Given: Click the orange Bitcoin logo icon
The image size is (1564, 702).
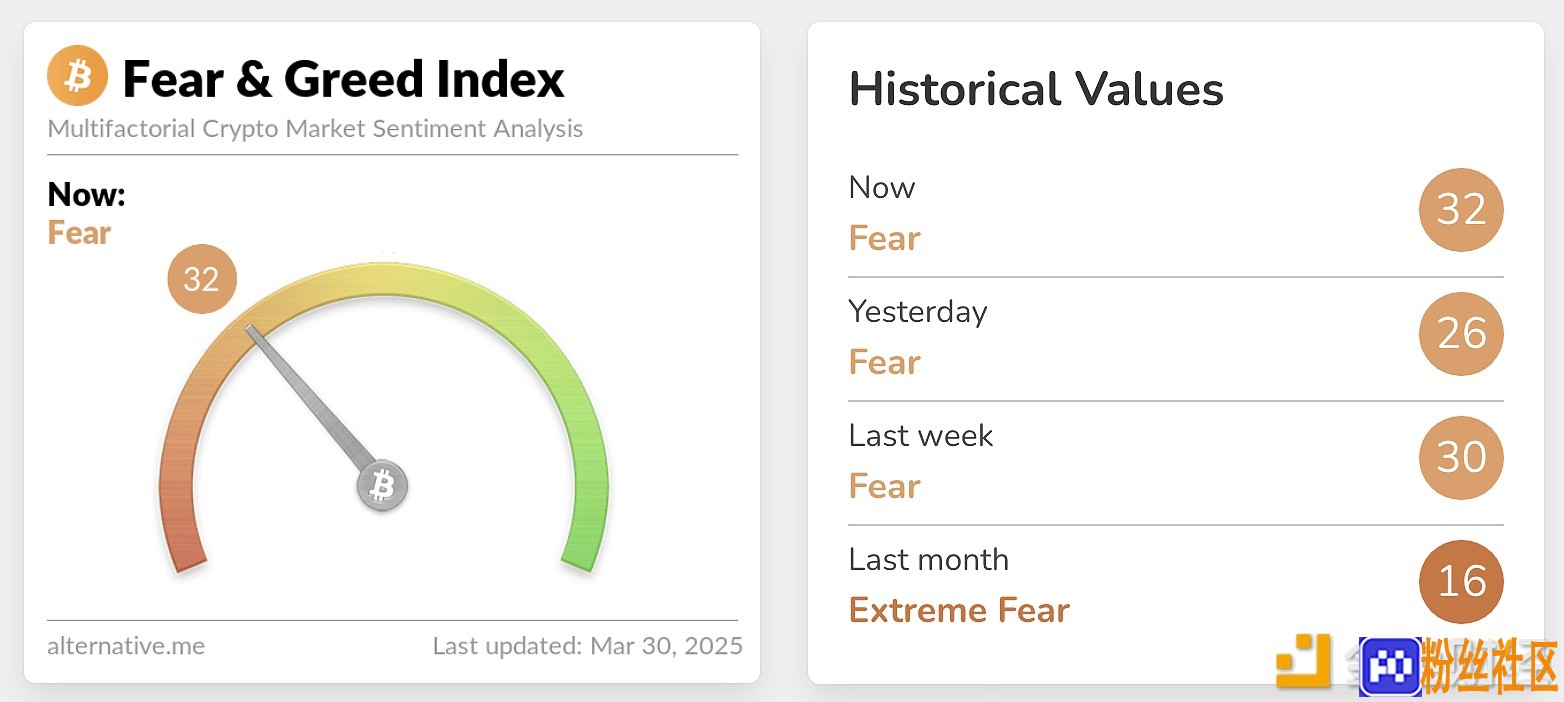Looking at the screenshot, I should click(x=77, y=76).
